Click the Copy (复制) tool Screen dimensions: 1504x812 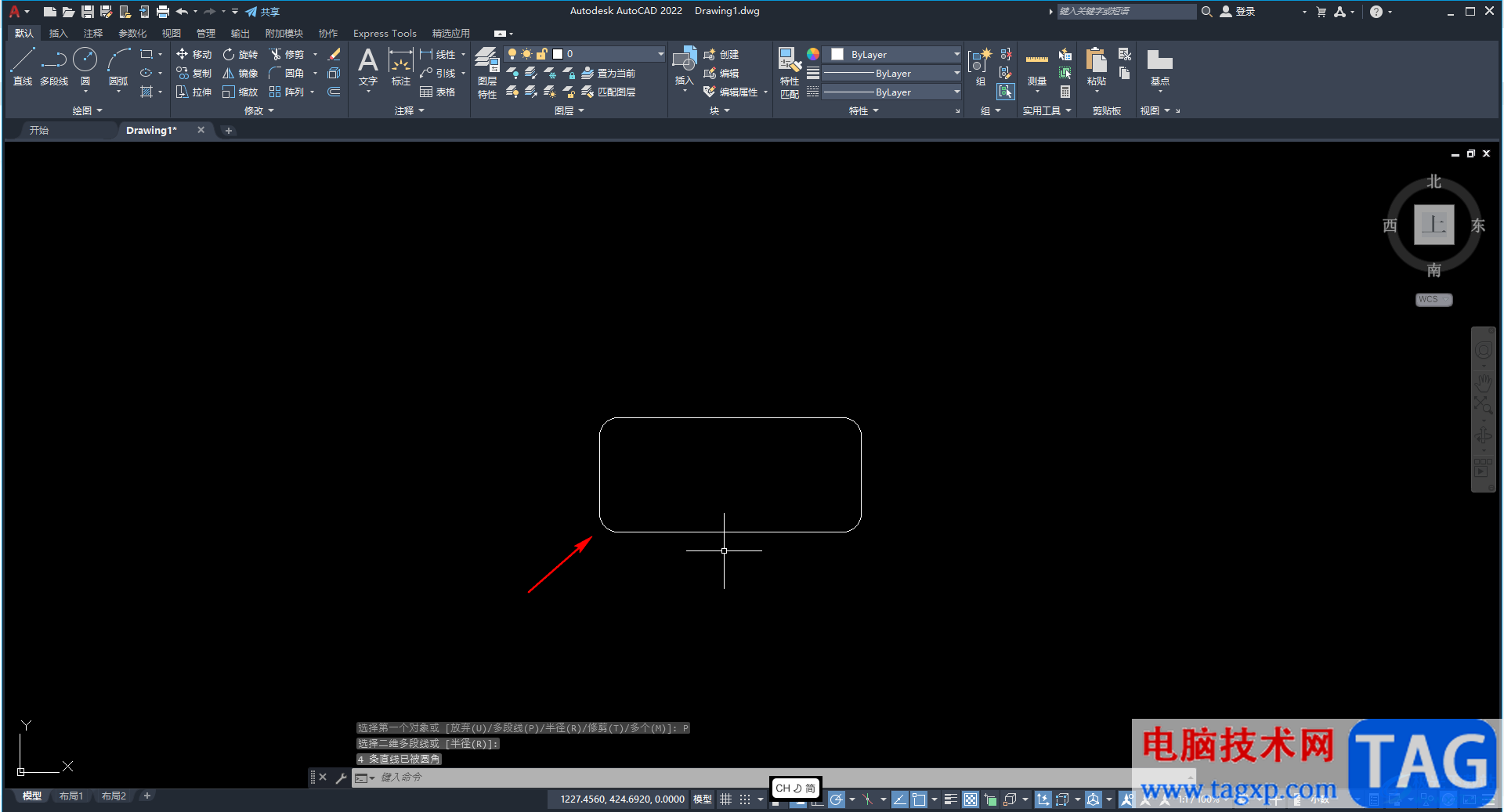(x=194, y=73)
